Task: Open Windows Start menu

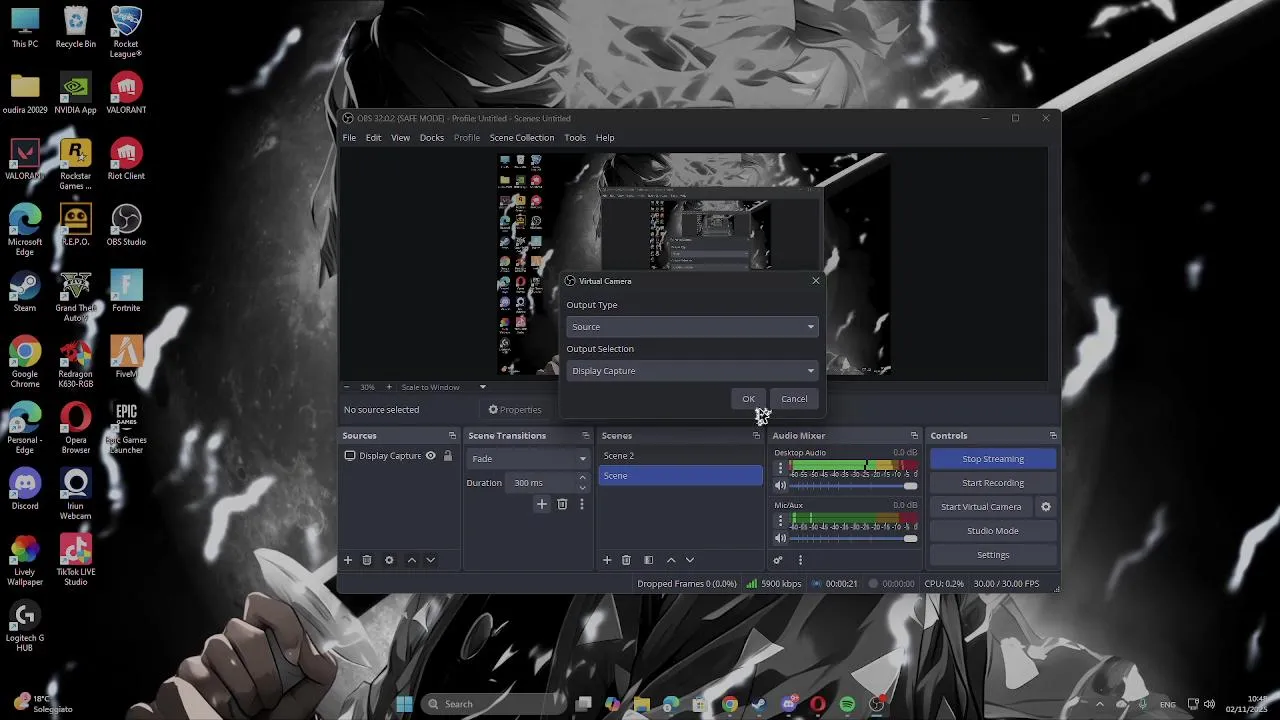Action: click(404, 704)
